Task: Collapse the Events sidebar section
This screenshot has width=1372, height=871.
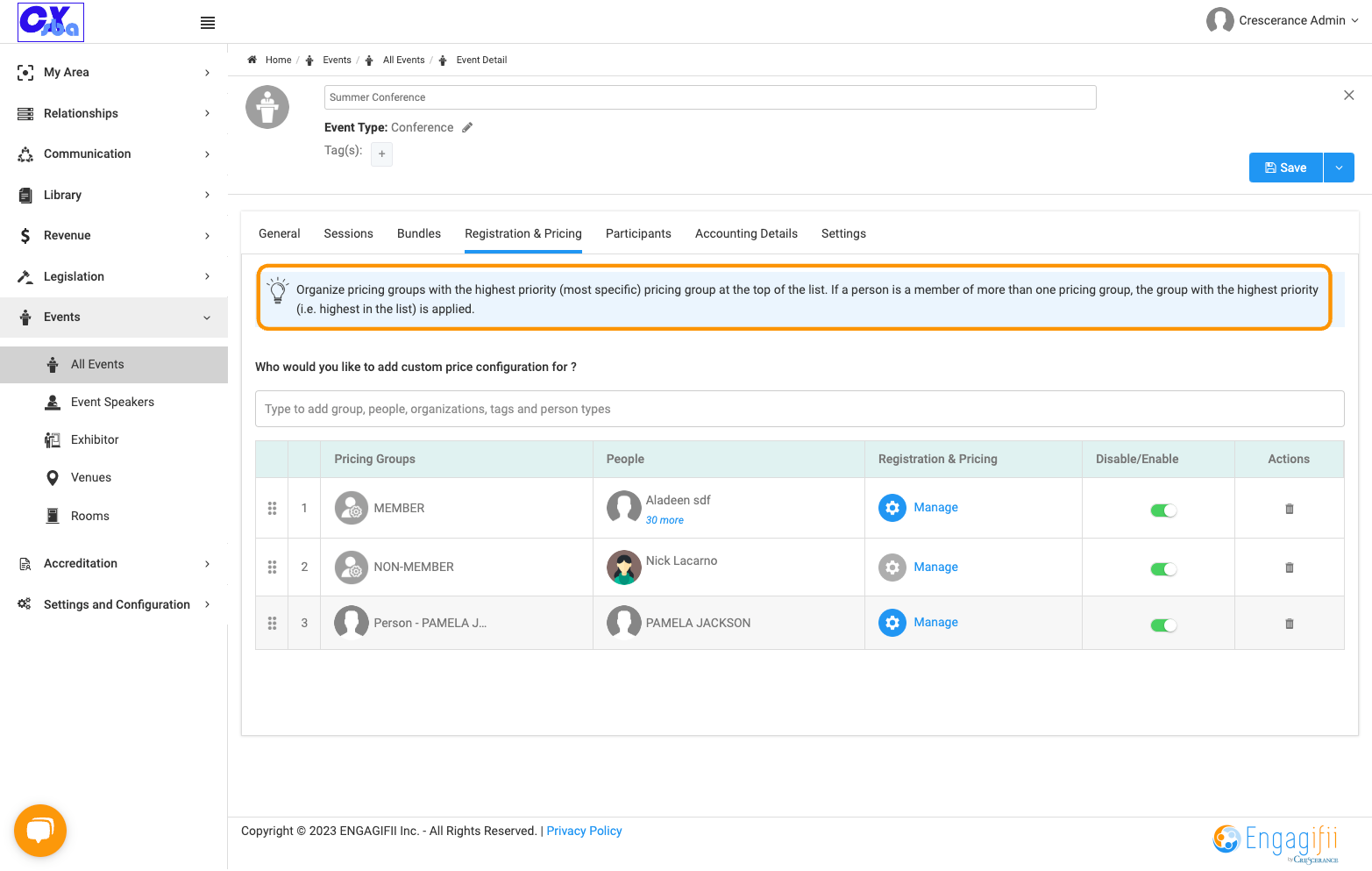Action: click(114, 318)
